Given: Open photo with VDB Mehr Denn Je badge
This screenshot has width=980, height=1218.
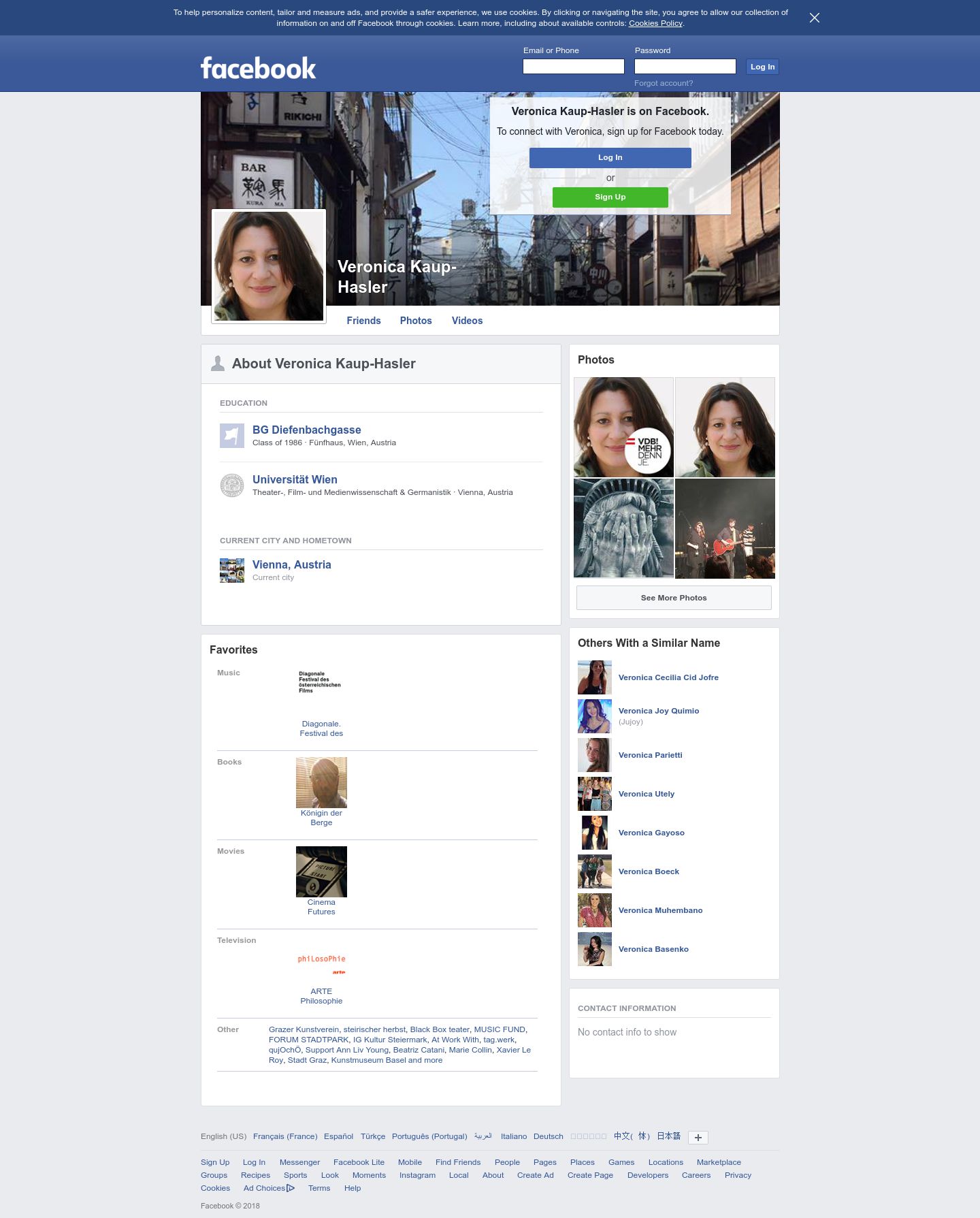Looking at the screenshot, I should pos(623,427).
